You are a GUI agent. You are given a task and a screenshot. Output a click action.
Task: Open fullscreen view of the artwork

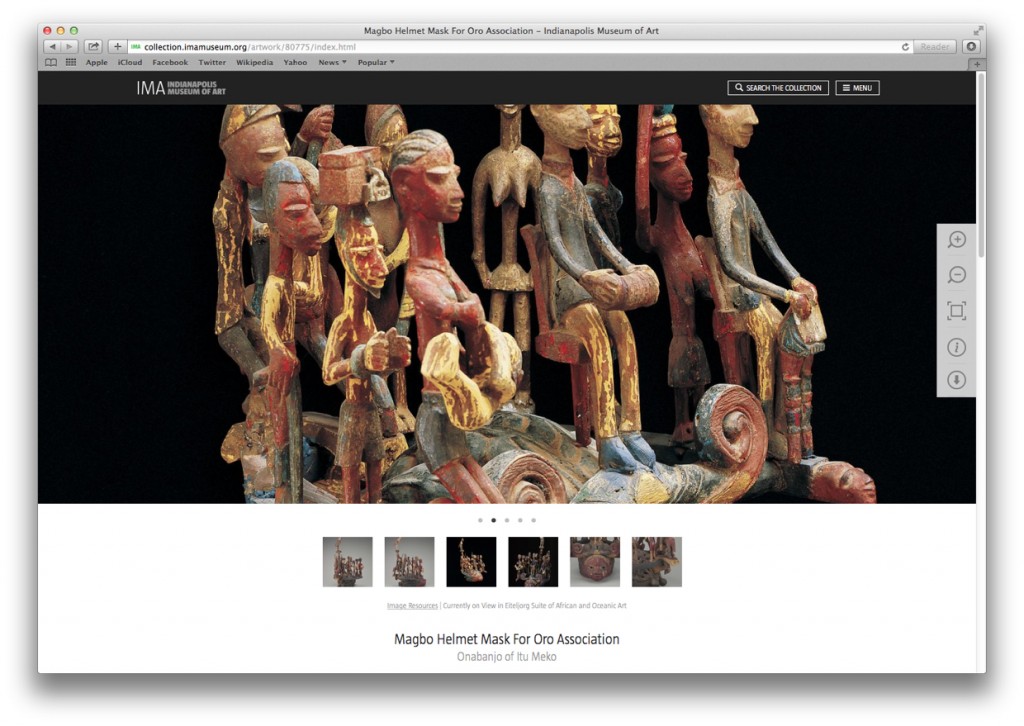957,311
